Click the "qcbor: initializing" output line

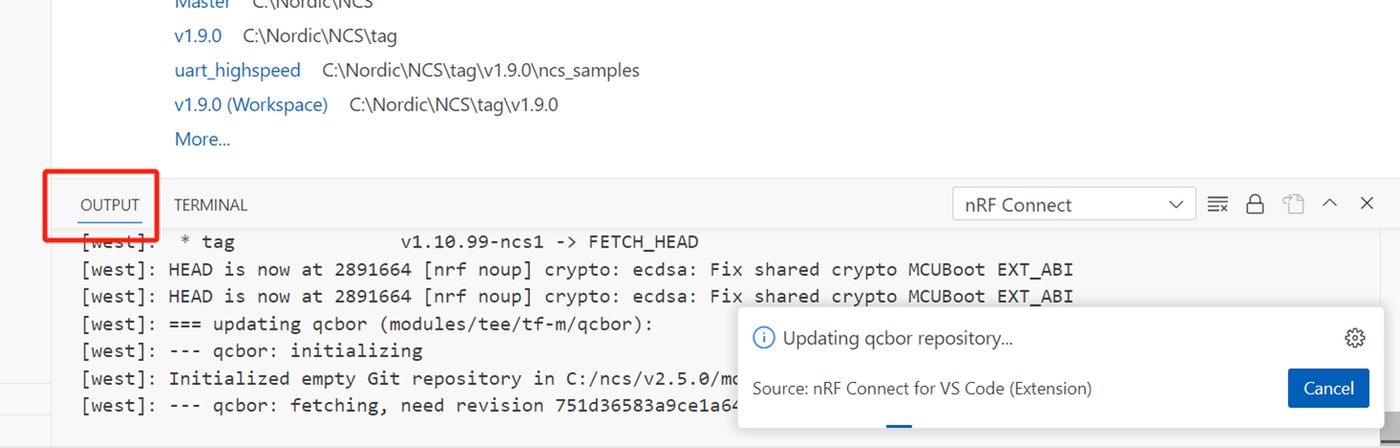tap(295, 351)
